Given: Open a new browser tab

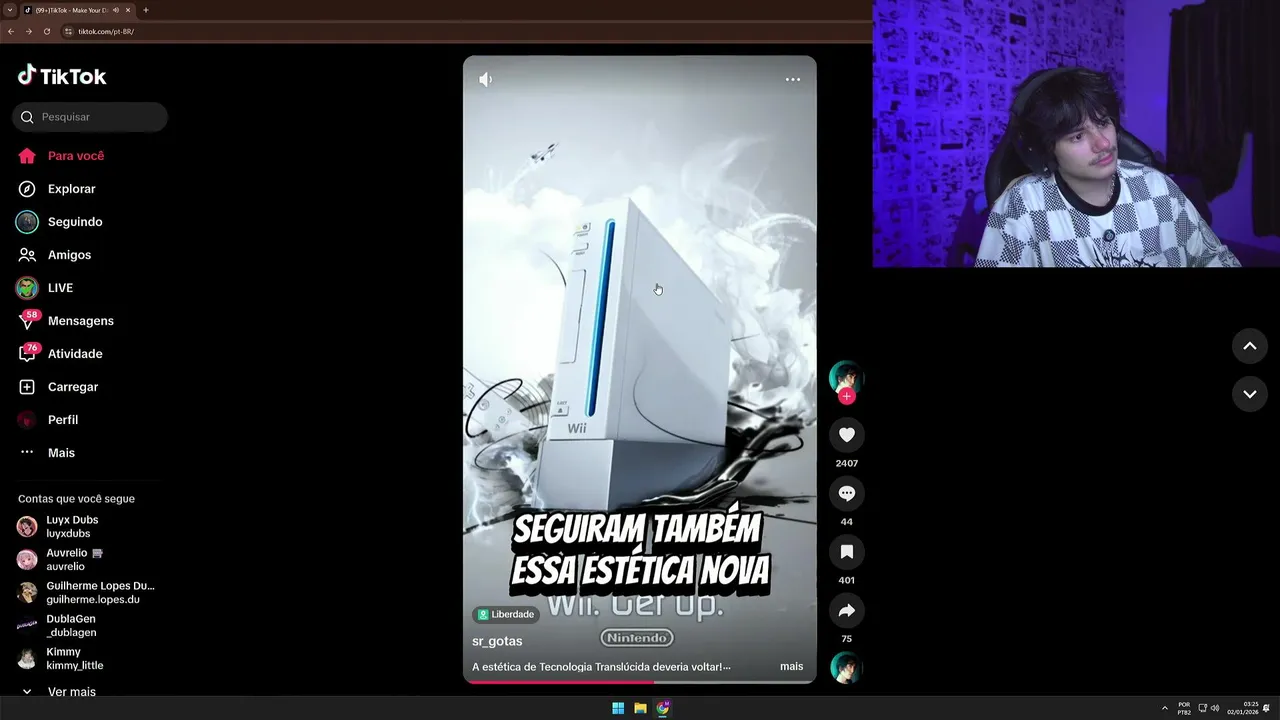Looking at the screenshot, I should tap(146, 10).
